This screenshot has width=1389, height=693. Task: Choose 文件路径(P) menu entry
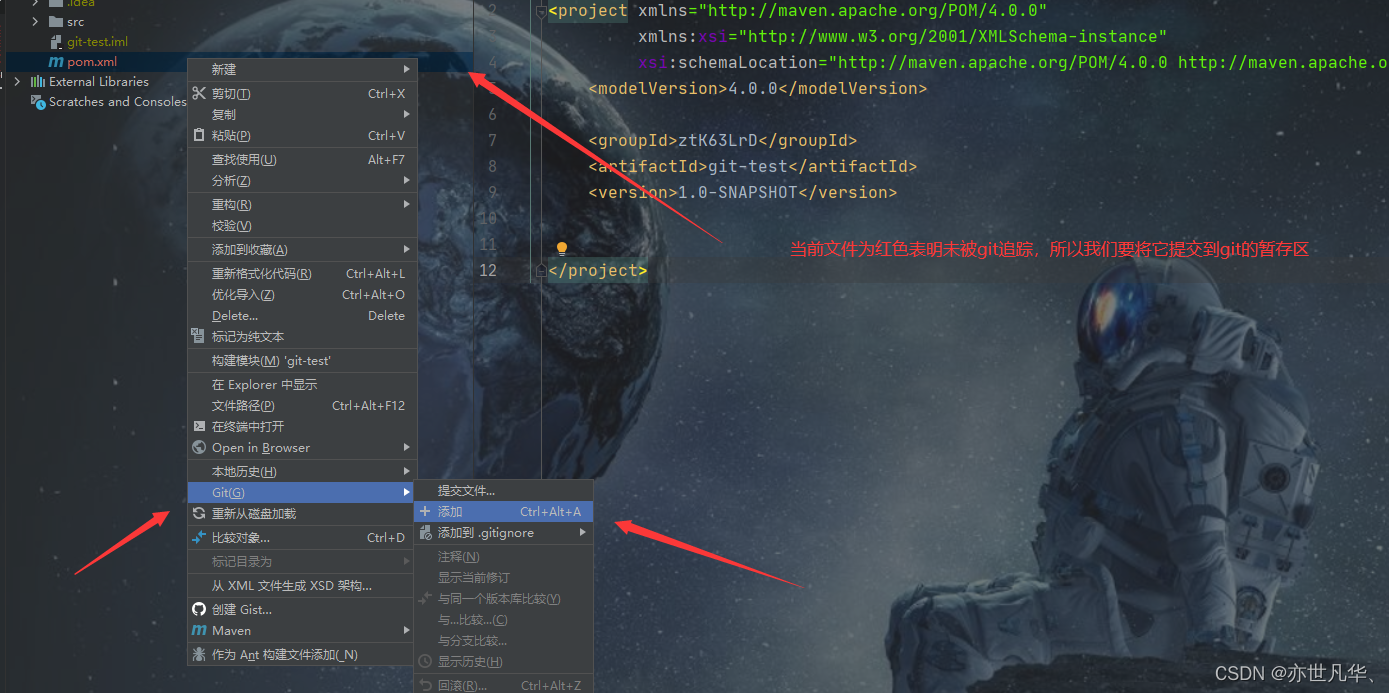[x=302, y=405]
